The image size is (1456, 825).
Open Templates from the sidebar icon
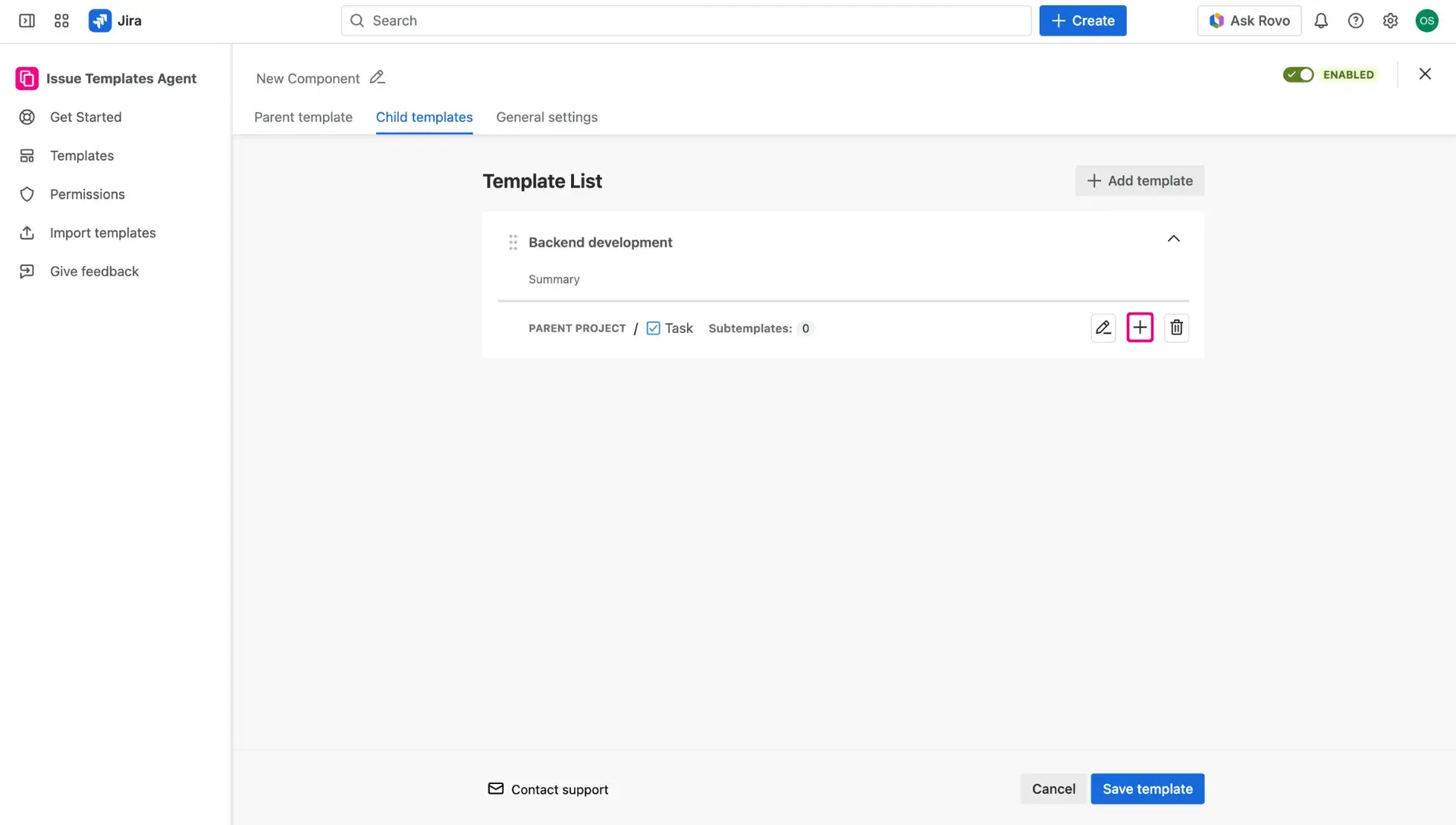point(27,155)
